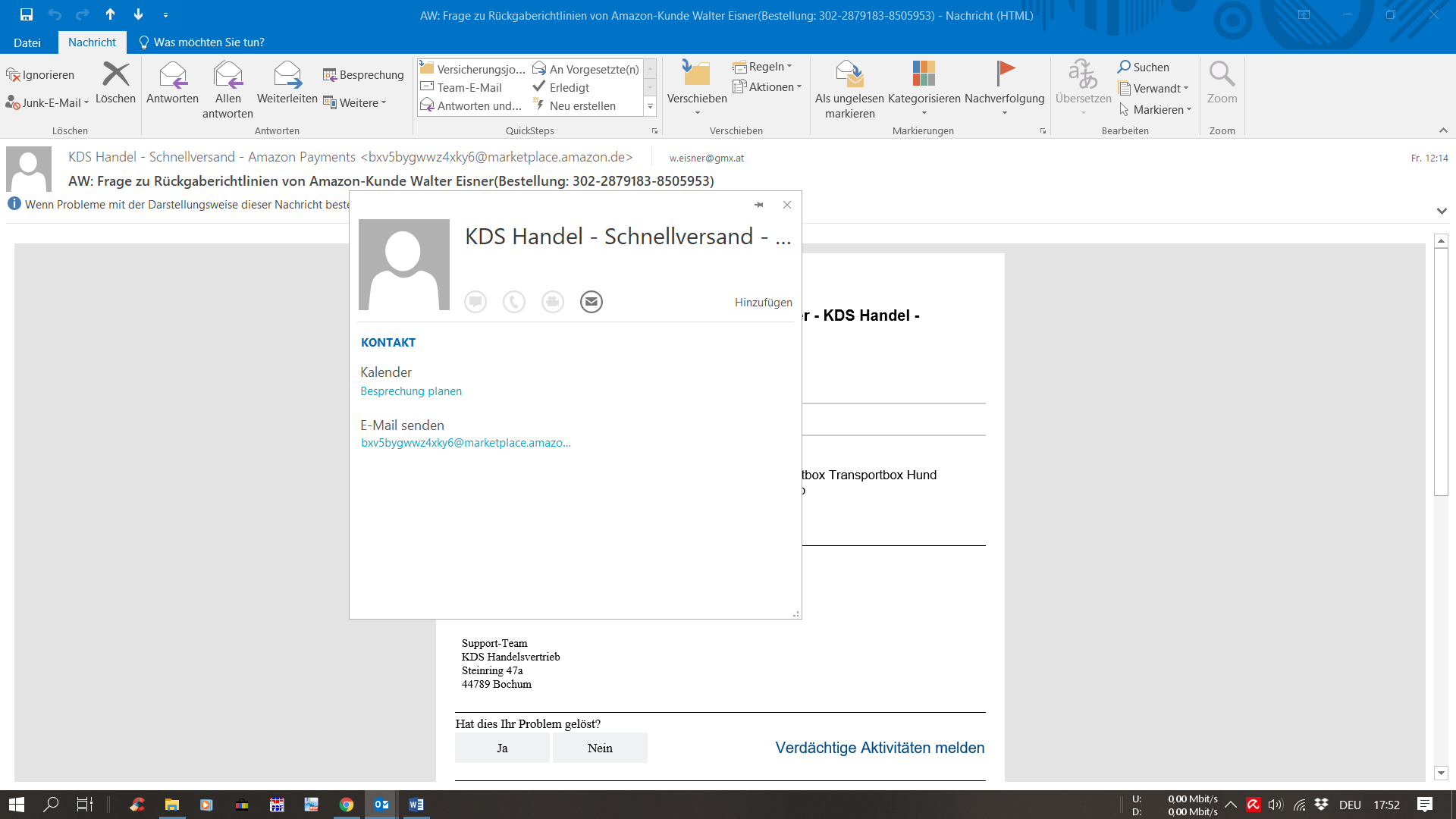Click the Nein button
This screenshot has width=1456, height=819.
[x=600, y=748]
